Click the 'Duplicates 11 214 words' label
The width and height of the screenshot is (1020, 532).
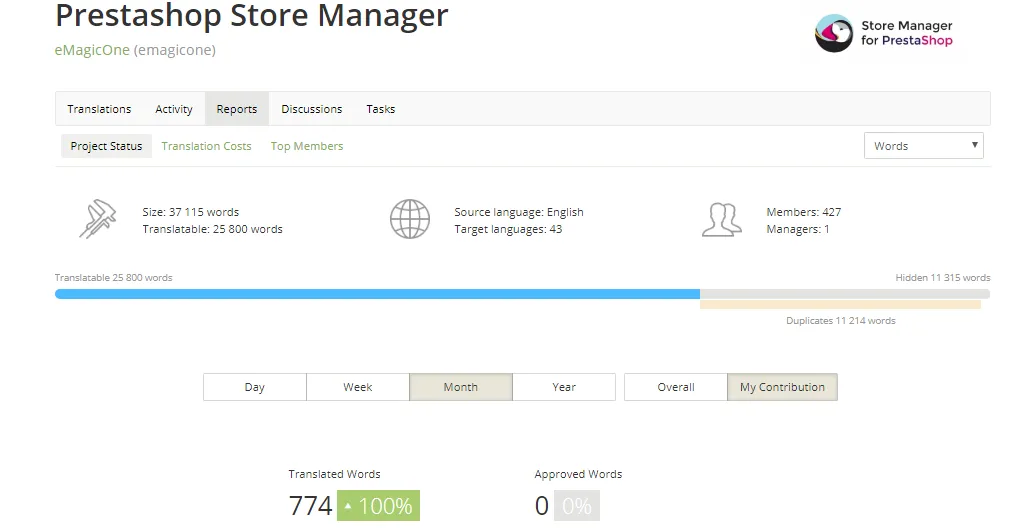(x=840, y=321)
